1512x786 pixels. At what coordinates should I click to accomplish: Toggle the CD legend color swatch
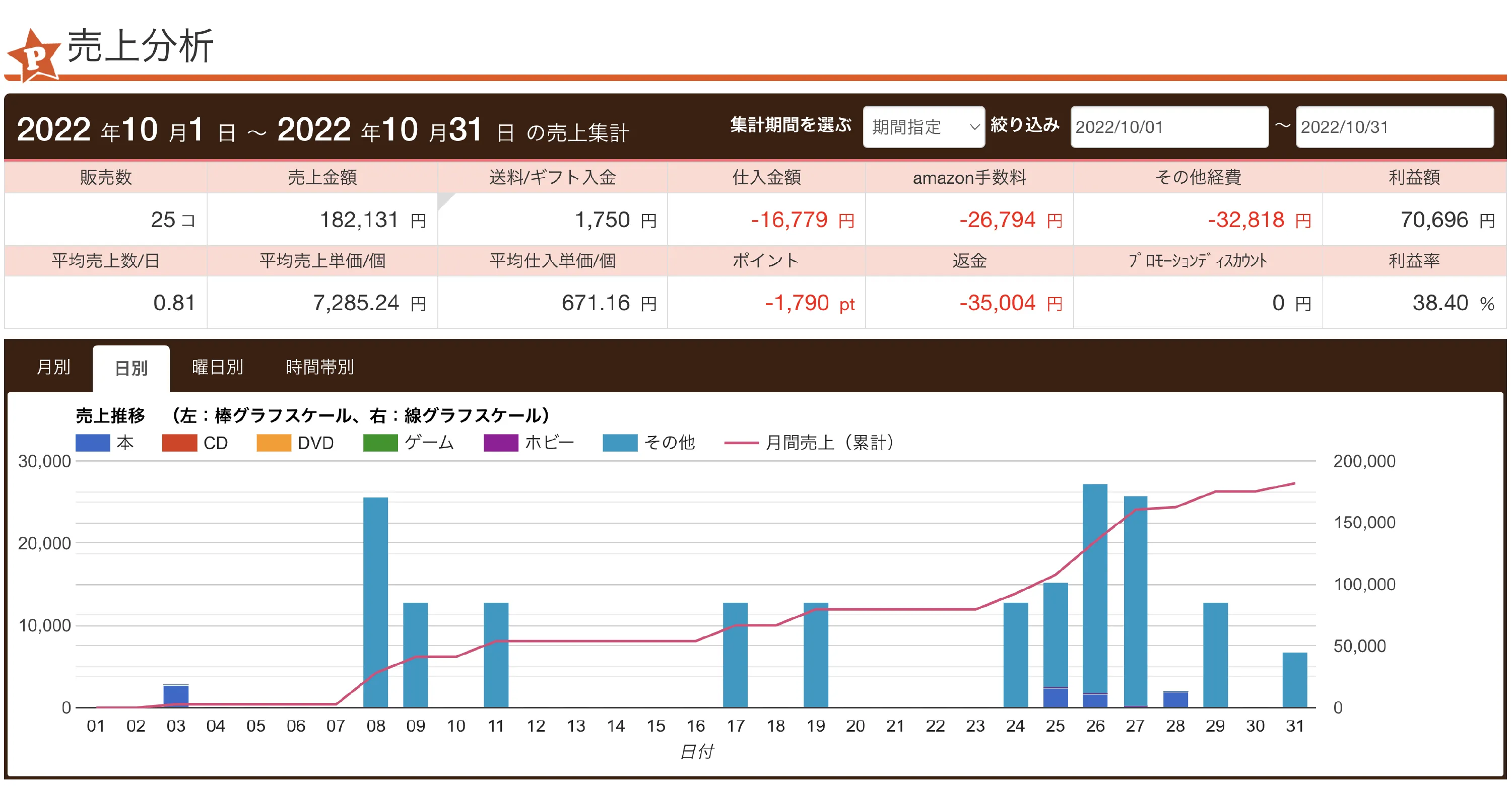[x=179, y=443]
